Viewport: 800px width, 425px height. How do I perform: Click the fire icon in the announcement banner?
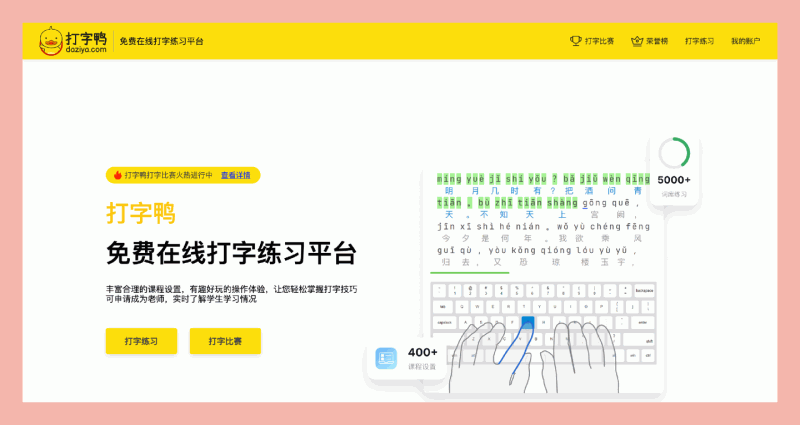coord(117,175)
